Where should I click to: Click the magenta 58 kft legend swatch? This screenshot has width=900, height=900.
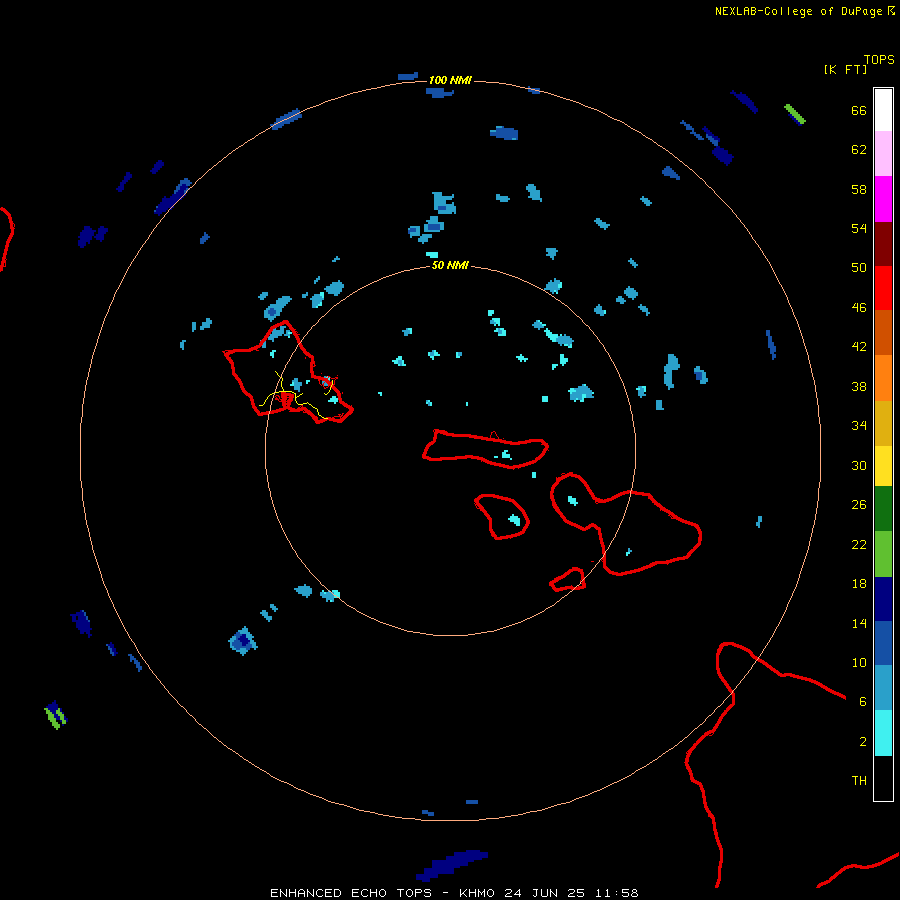(x=883, y=199)
